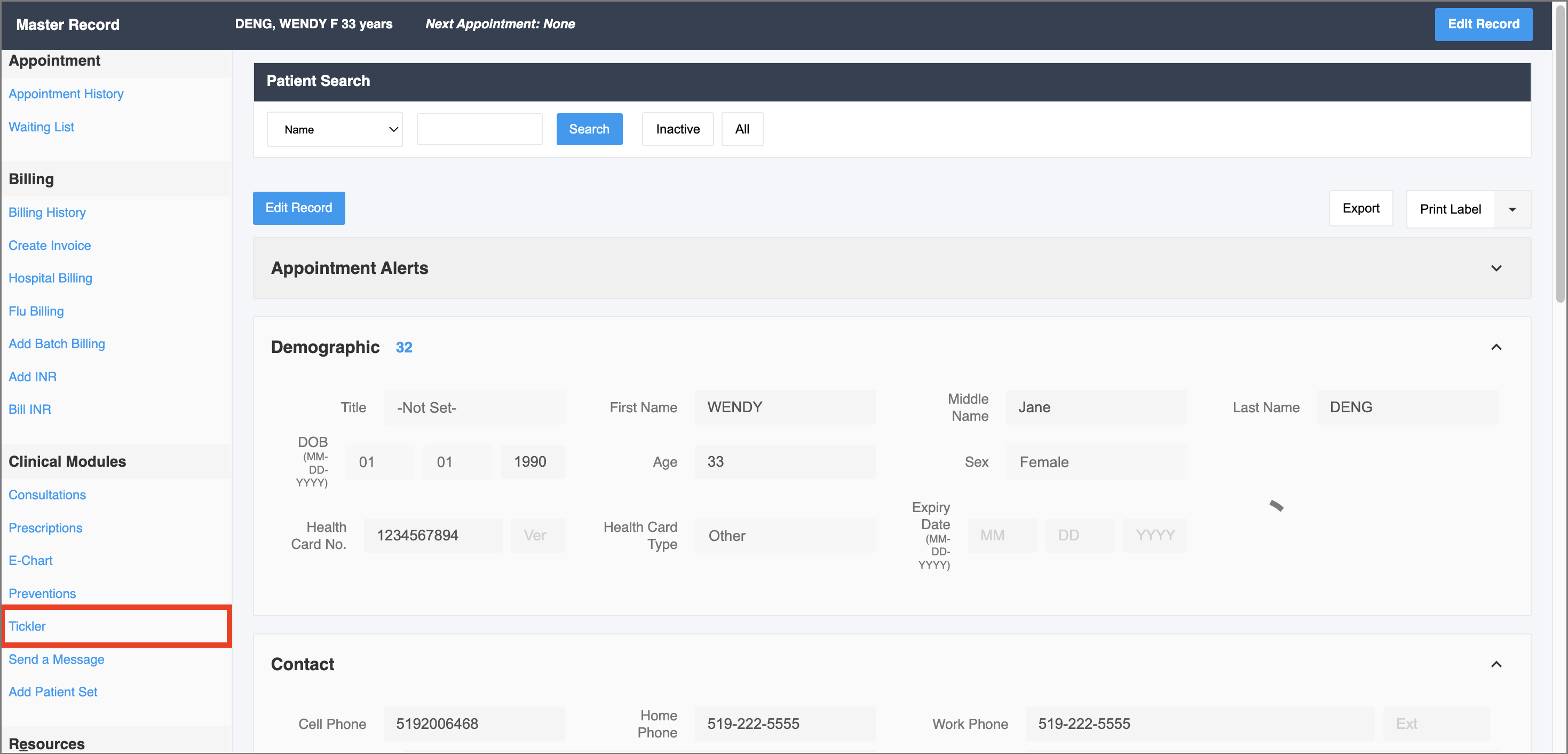Open the Tickler module link
The height and width of the screenshot is (754, 1568).
pos(27,626)
